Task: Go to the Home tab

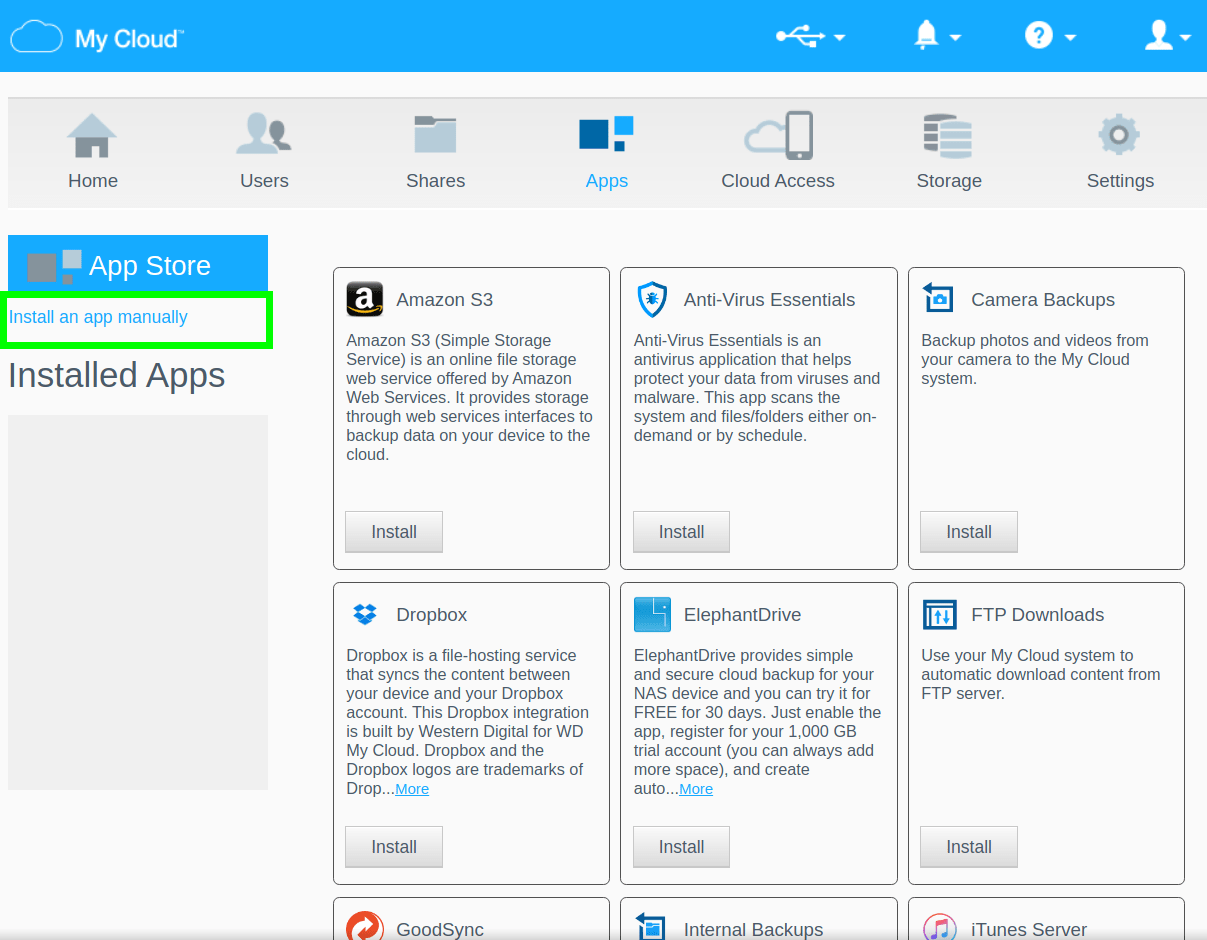Action: pyautogui.click(x=93, y=152)
